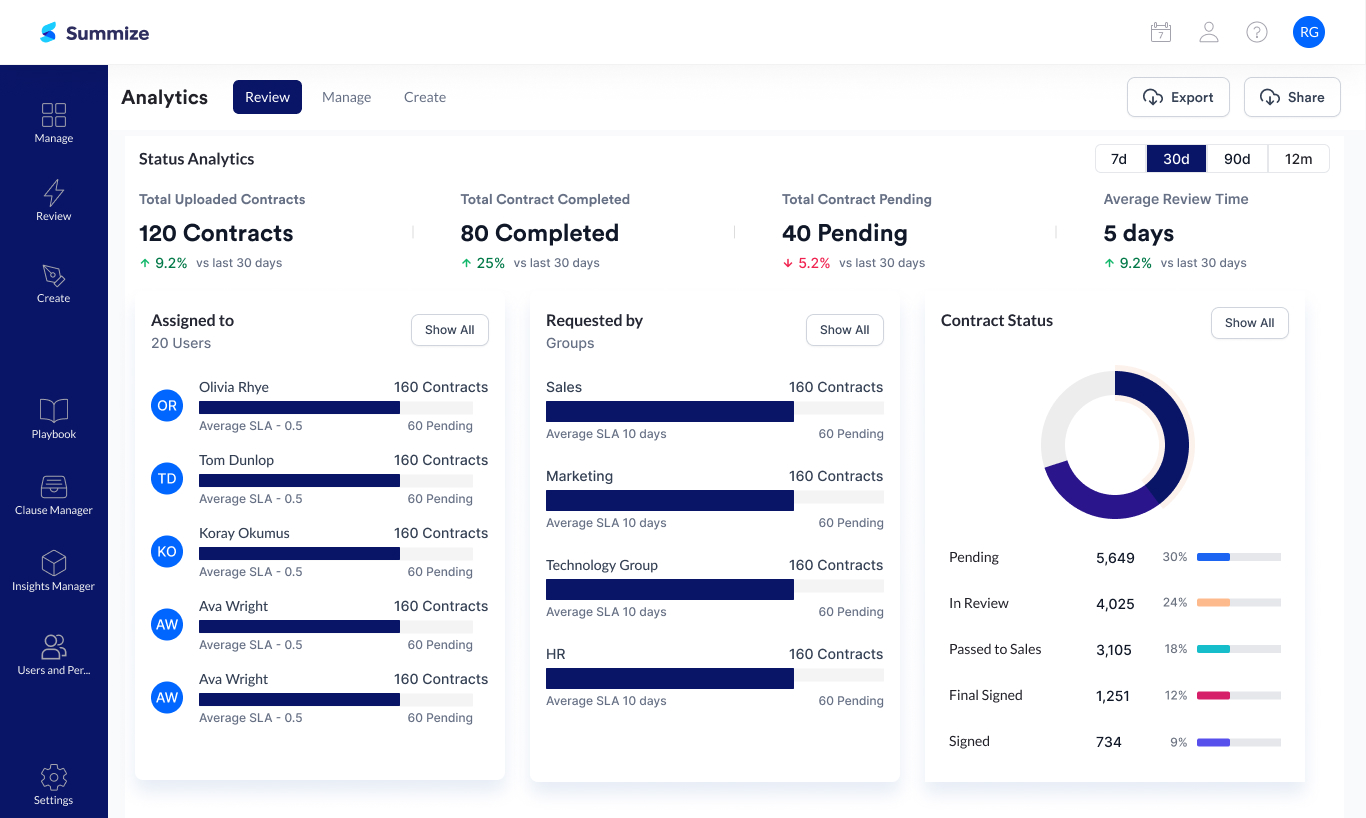Show all in Contract Status card

[1250, 323]
